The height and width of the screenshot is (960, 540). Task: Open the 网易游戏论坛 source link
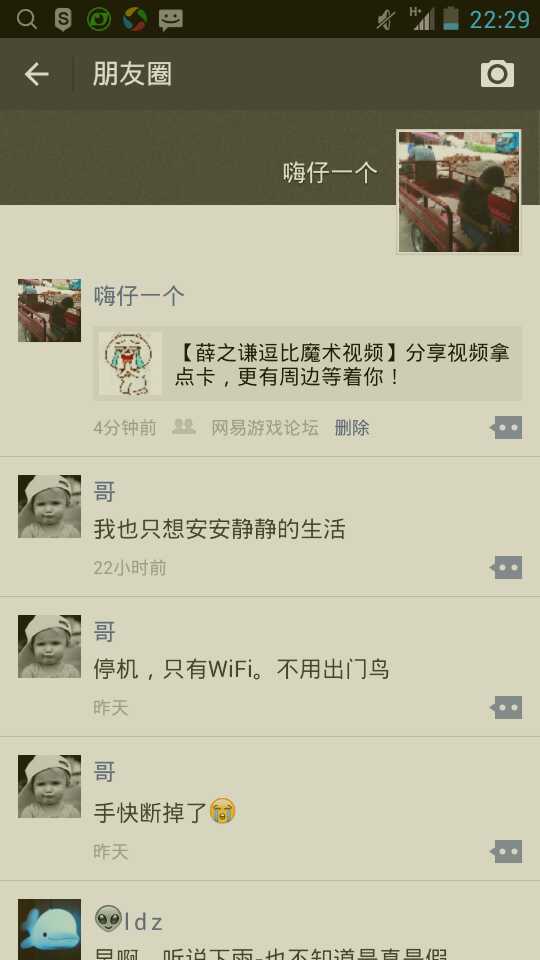point(264,427)
